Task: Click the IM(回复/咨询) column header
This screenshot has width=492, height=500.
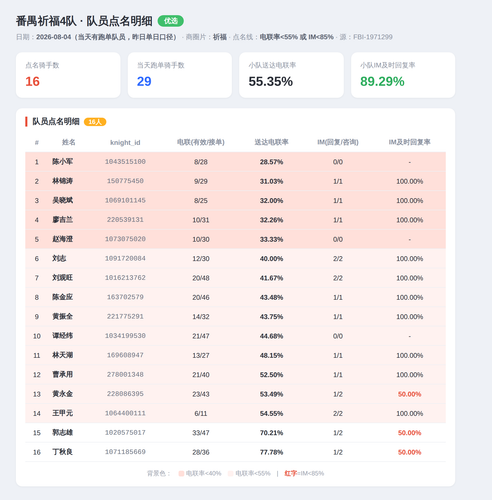Action: [338, 142]
